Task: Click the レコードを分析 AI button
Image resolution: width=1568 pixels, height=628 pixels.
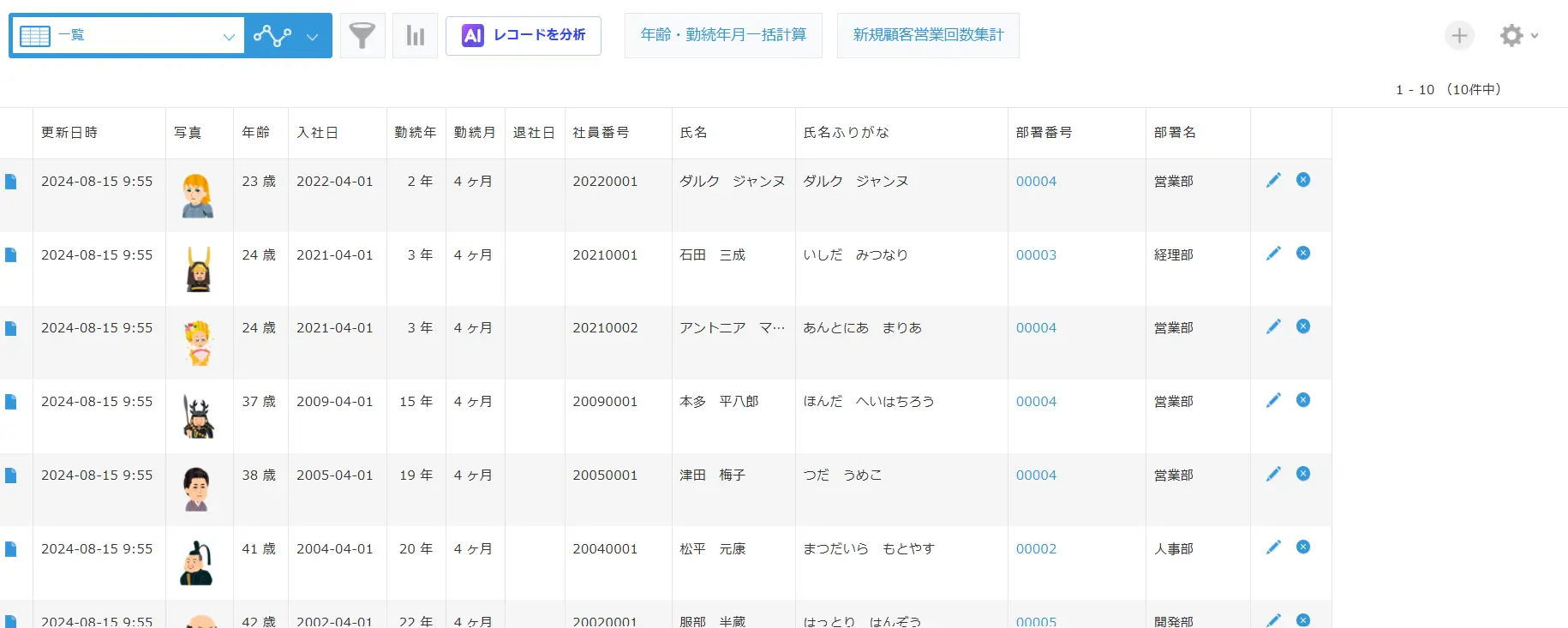Action: pyautogui.click(x=524, y=35)
